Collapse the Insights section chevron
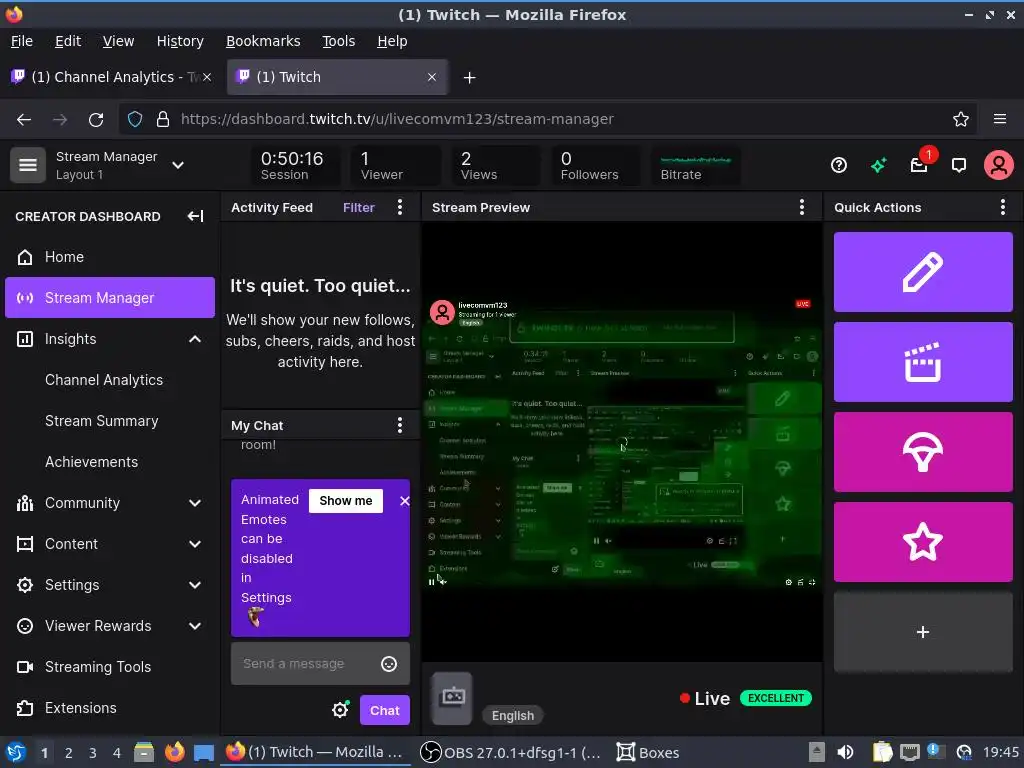 (195, 339)
